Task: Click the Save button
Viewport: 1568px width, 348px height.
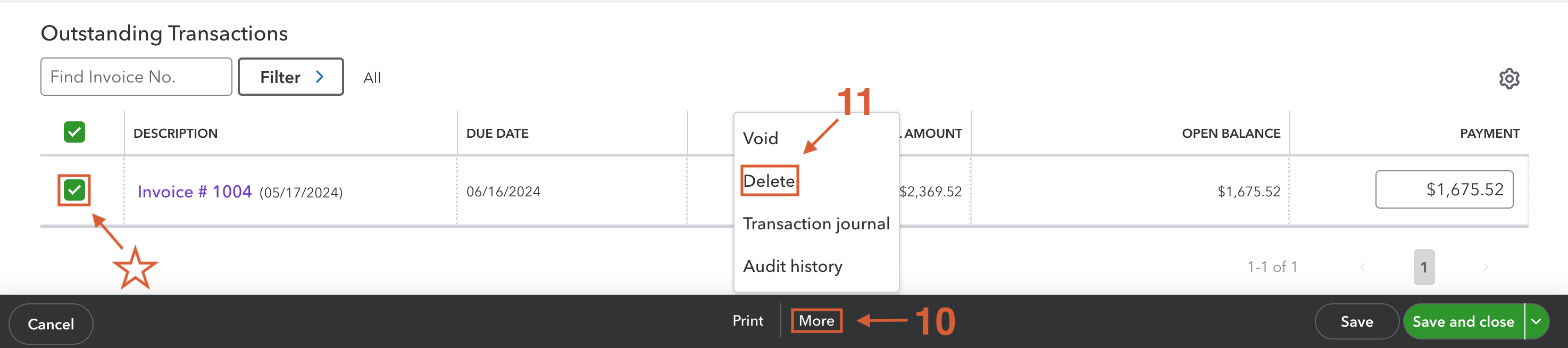Action: coord(1357,321)
